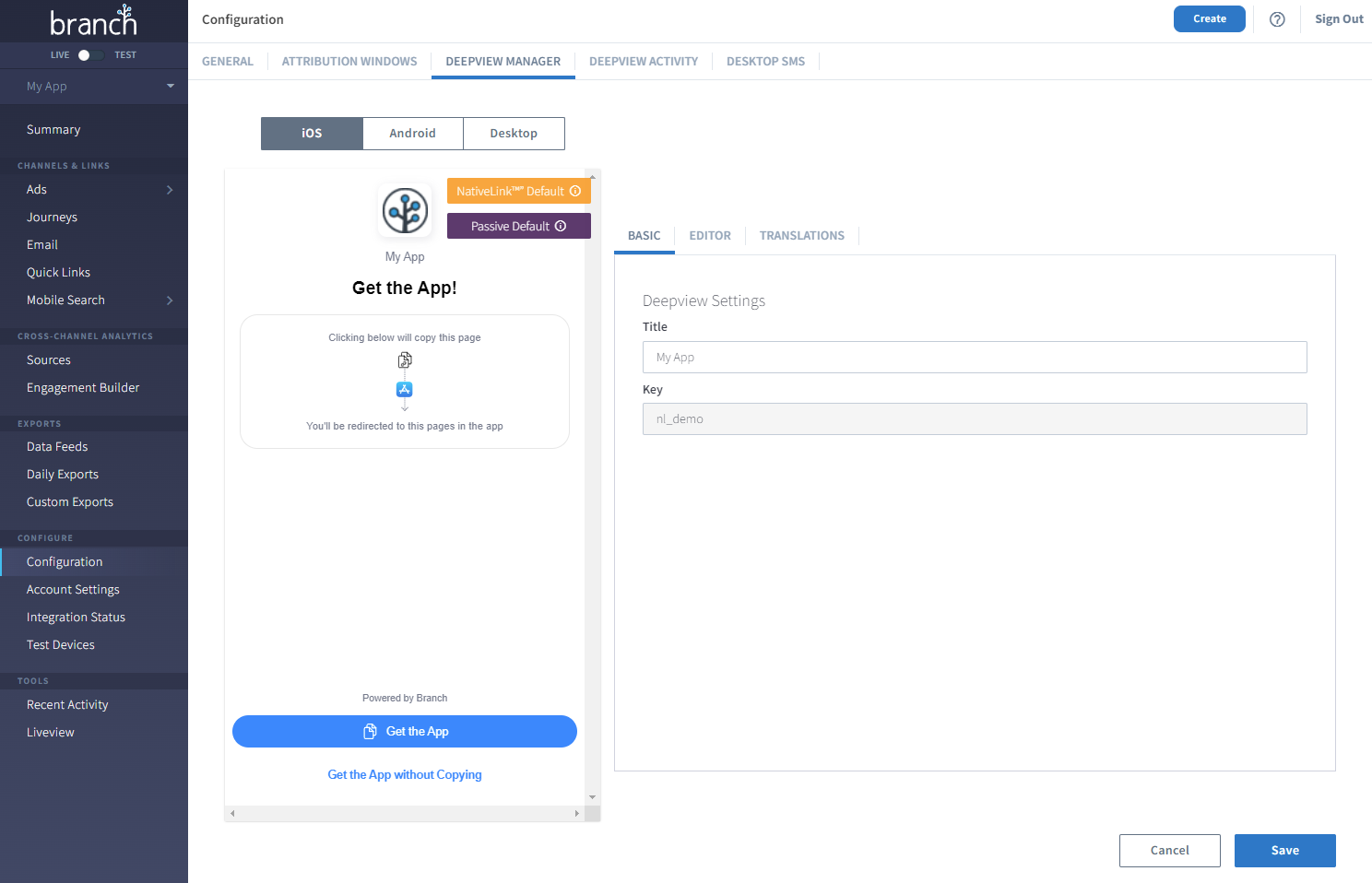Open the help question mark icon
Image resolution: width=1372 pixels, height=883 pixels.
1277,19
